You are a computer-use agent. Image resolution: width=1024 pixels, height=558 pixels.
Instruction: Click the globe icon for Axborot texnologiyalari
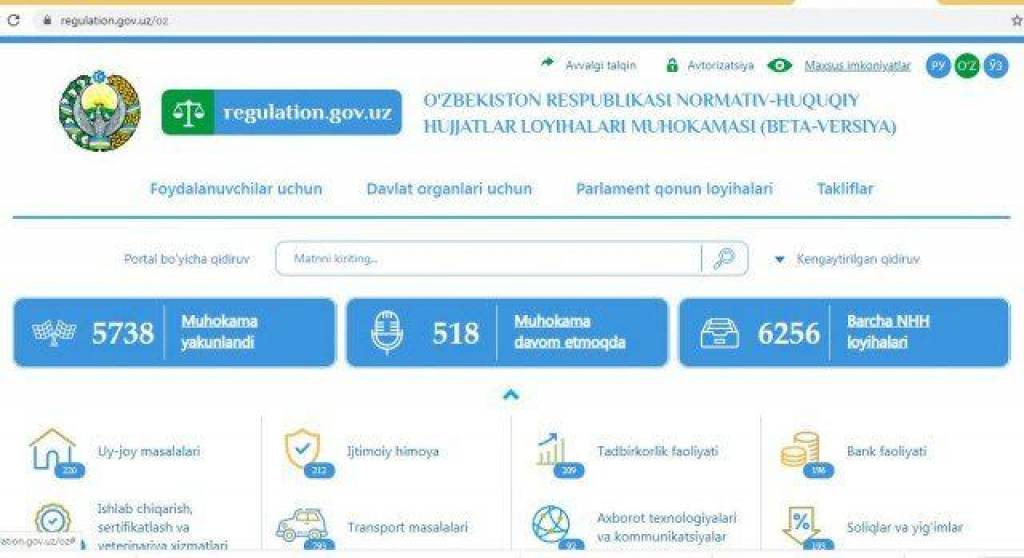[x=550, y=525]
